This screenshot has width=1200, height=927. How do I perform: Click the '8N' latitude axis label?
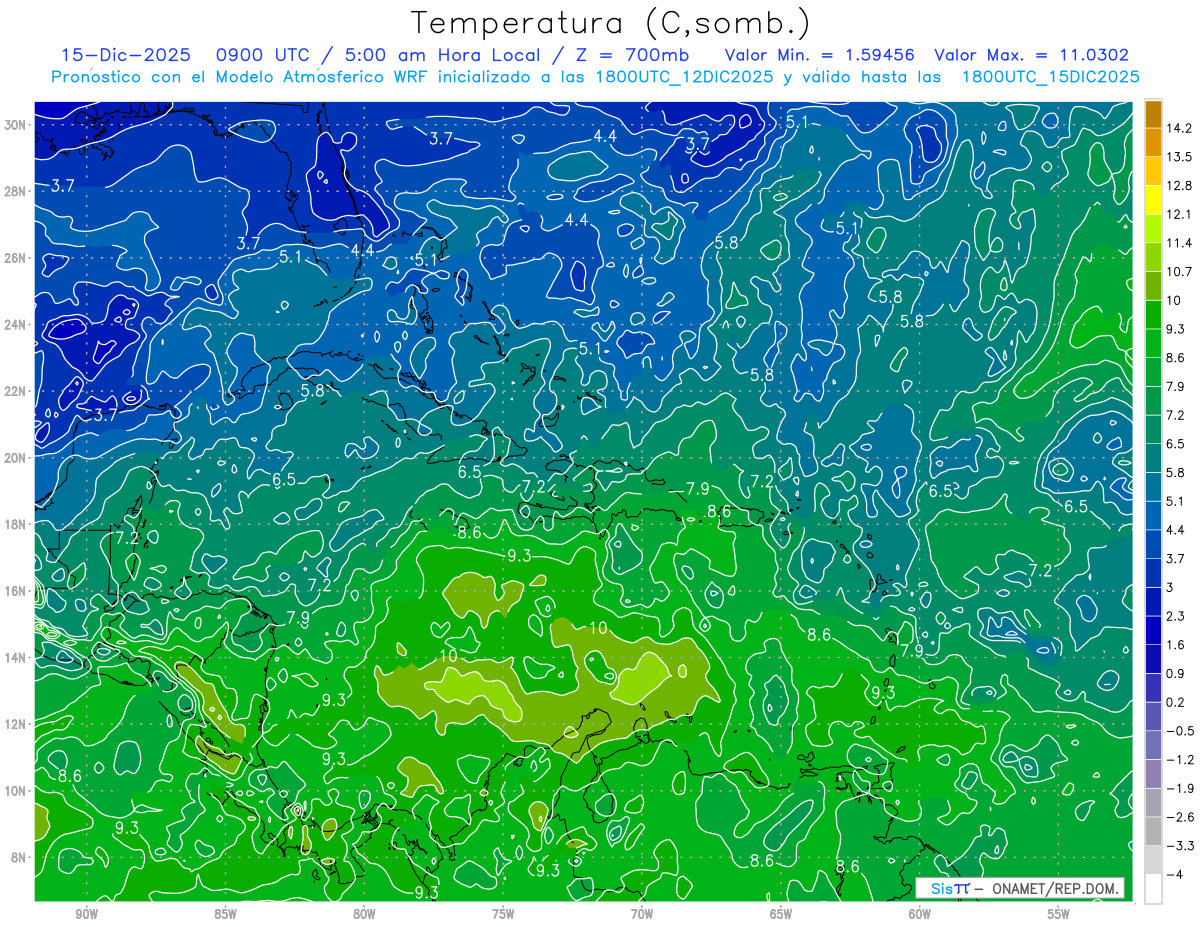pyautogui.click(x=19, y=857)
